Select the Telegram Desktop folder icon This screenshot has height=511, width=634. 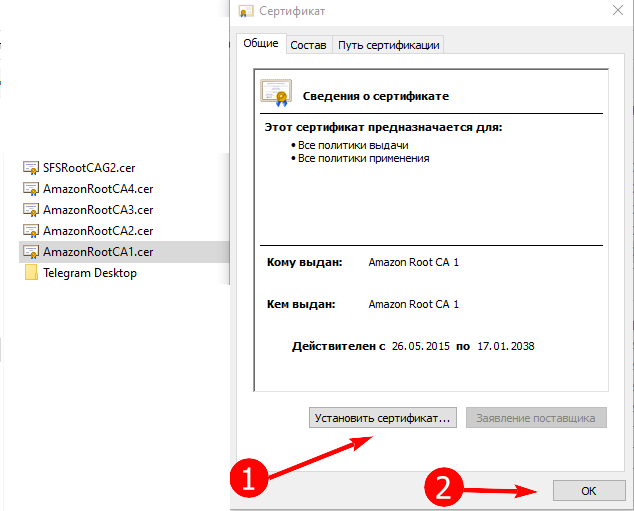[x=30, y=273]
